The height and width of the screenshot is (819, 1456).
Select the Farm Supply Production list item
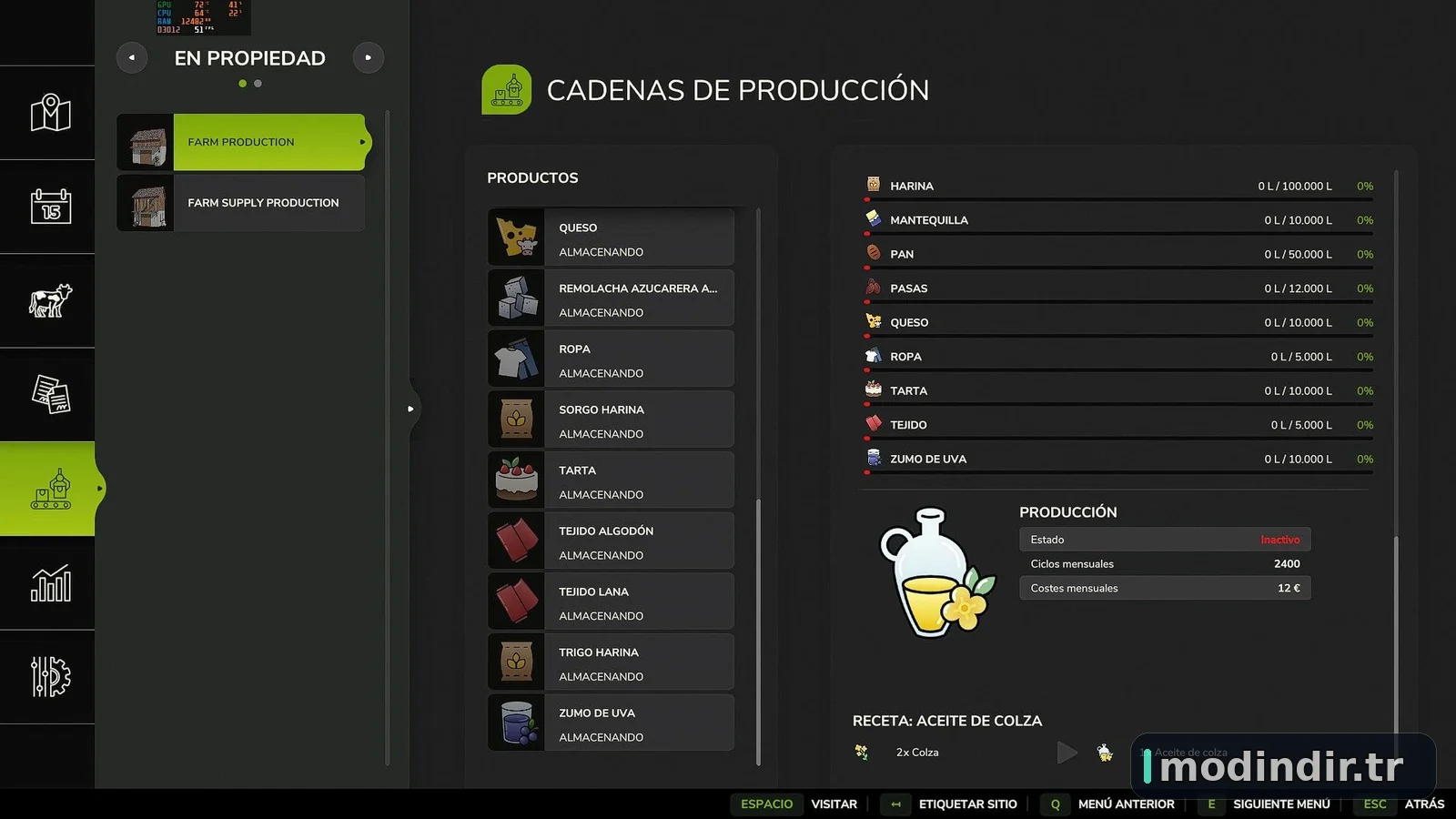pyautogui.click(x=241, y=203)
